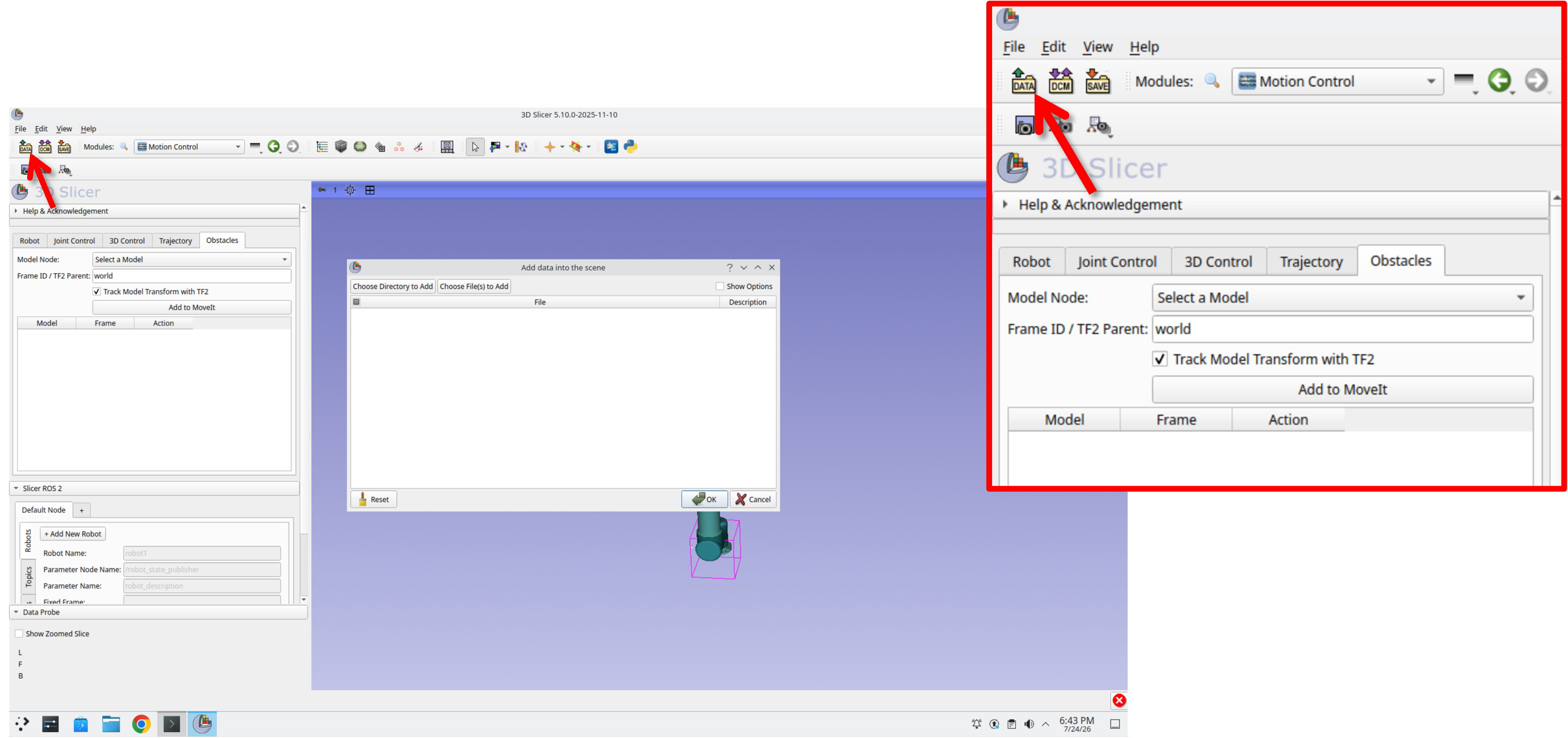The height and width of the screenshot is (738, 1568).
Task: Open Chrome from the taskbar
Action: point(141,724)
